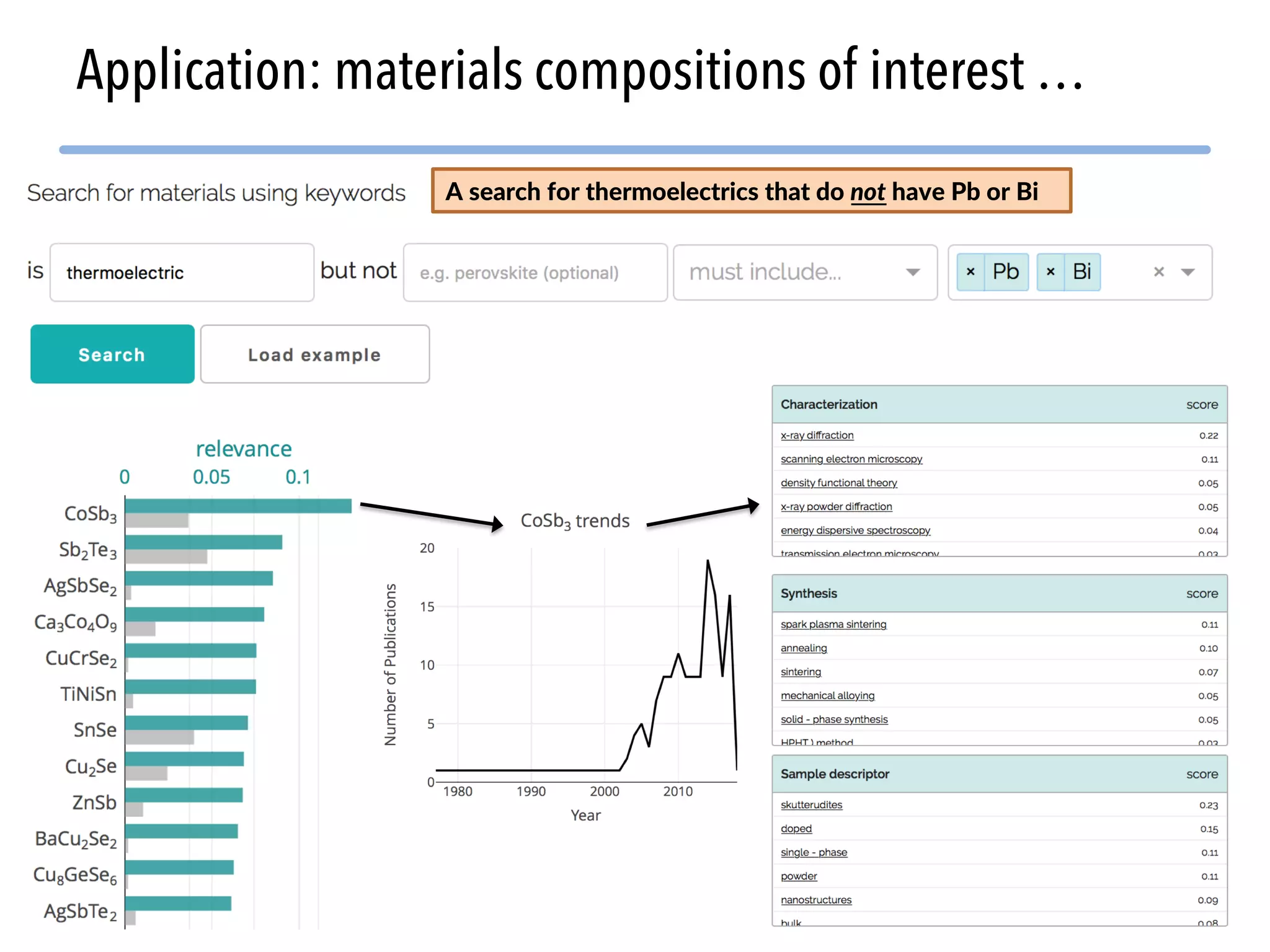Click the mechanical alloying link

[x=827, y=696]
